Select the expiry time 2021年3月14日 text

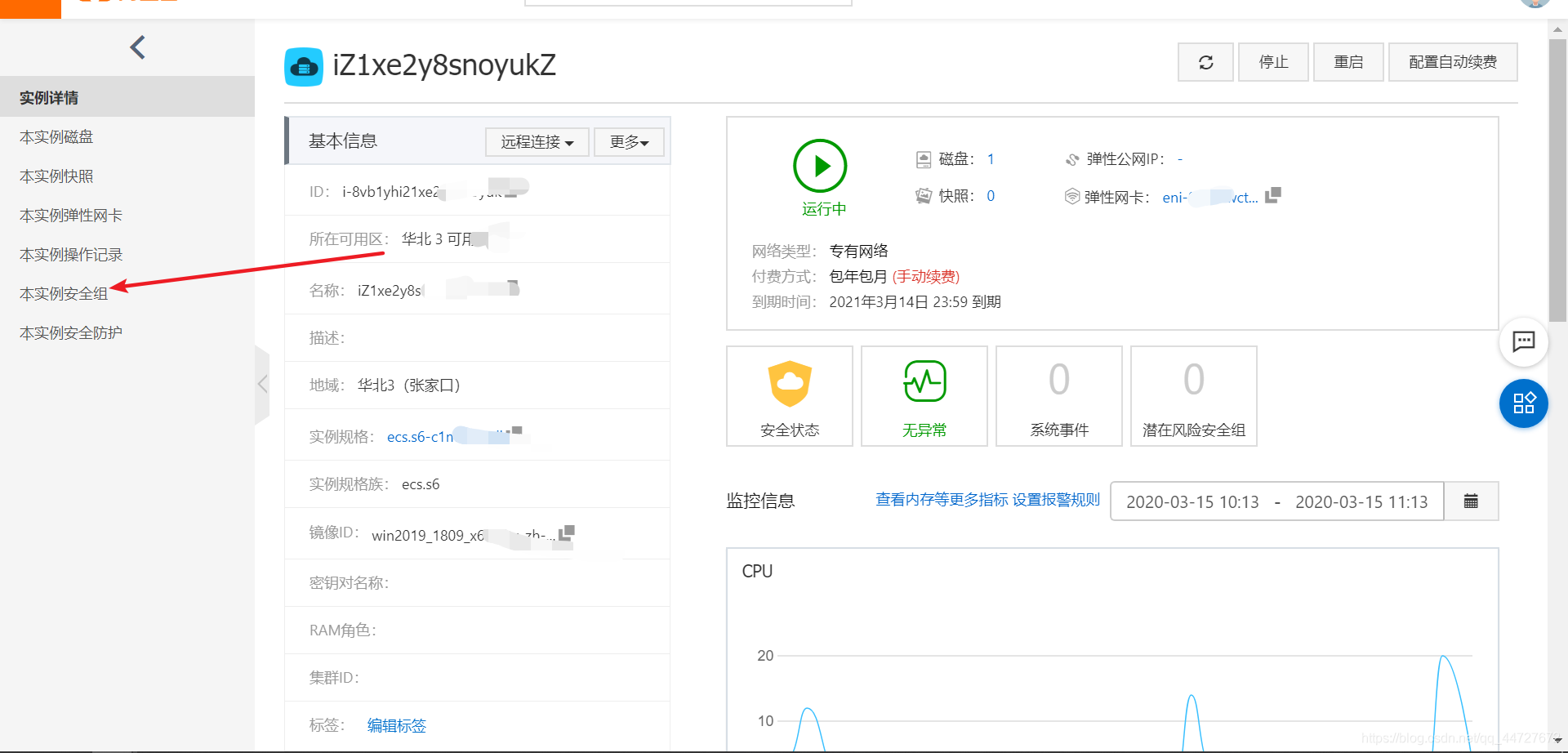(915, 302)
